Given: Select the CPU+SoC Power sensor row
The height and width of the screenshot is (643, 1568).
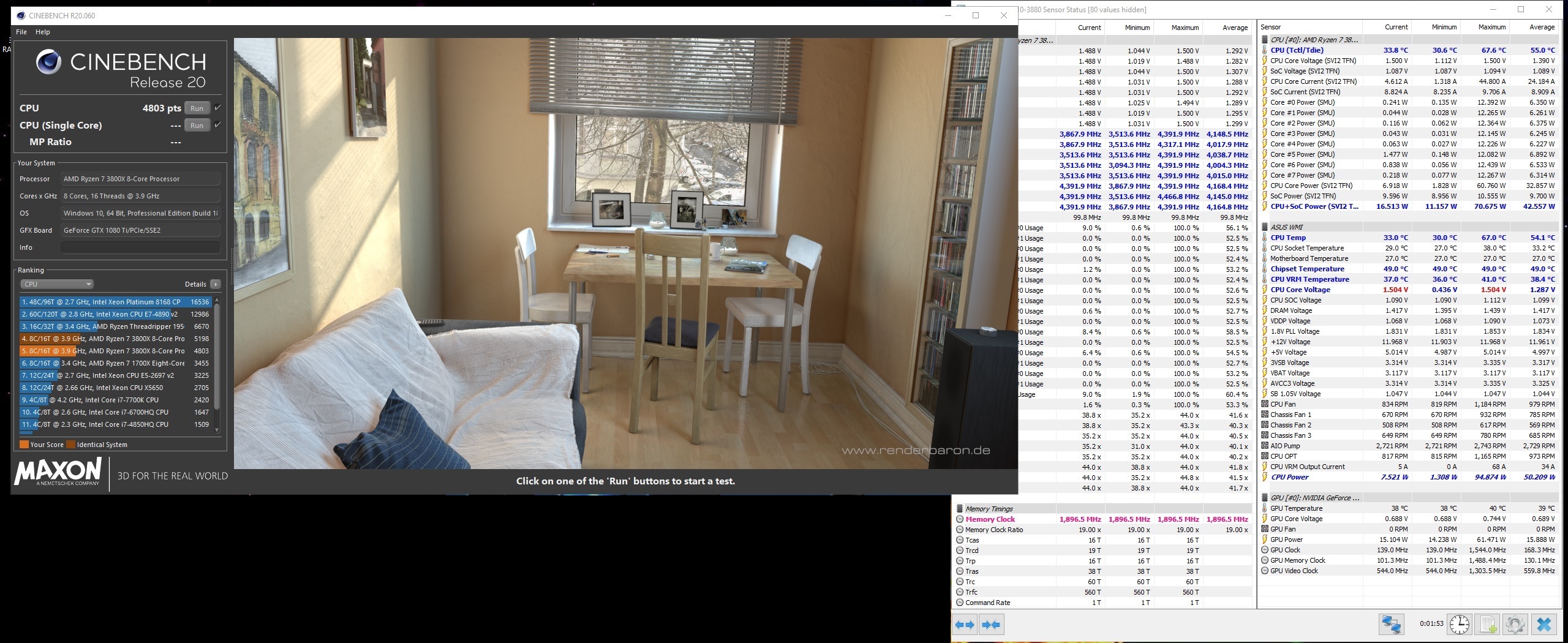Looking at the screenshot, I should 1408,206.
